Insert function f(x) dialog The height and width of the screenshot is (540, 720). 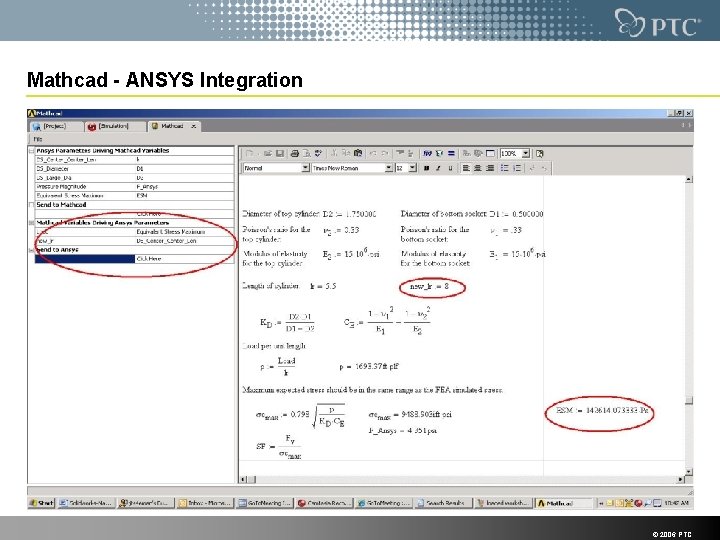click(x=427, y=153)
